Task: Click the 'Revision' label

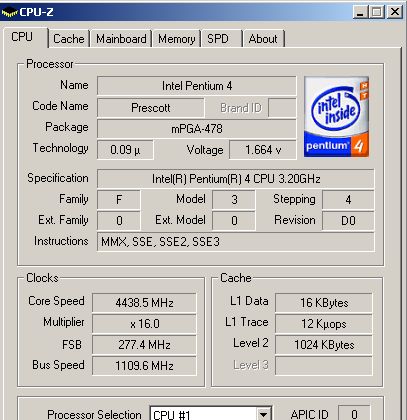Action: click(295, 220)
